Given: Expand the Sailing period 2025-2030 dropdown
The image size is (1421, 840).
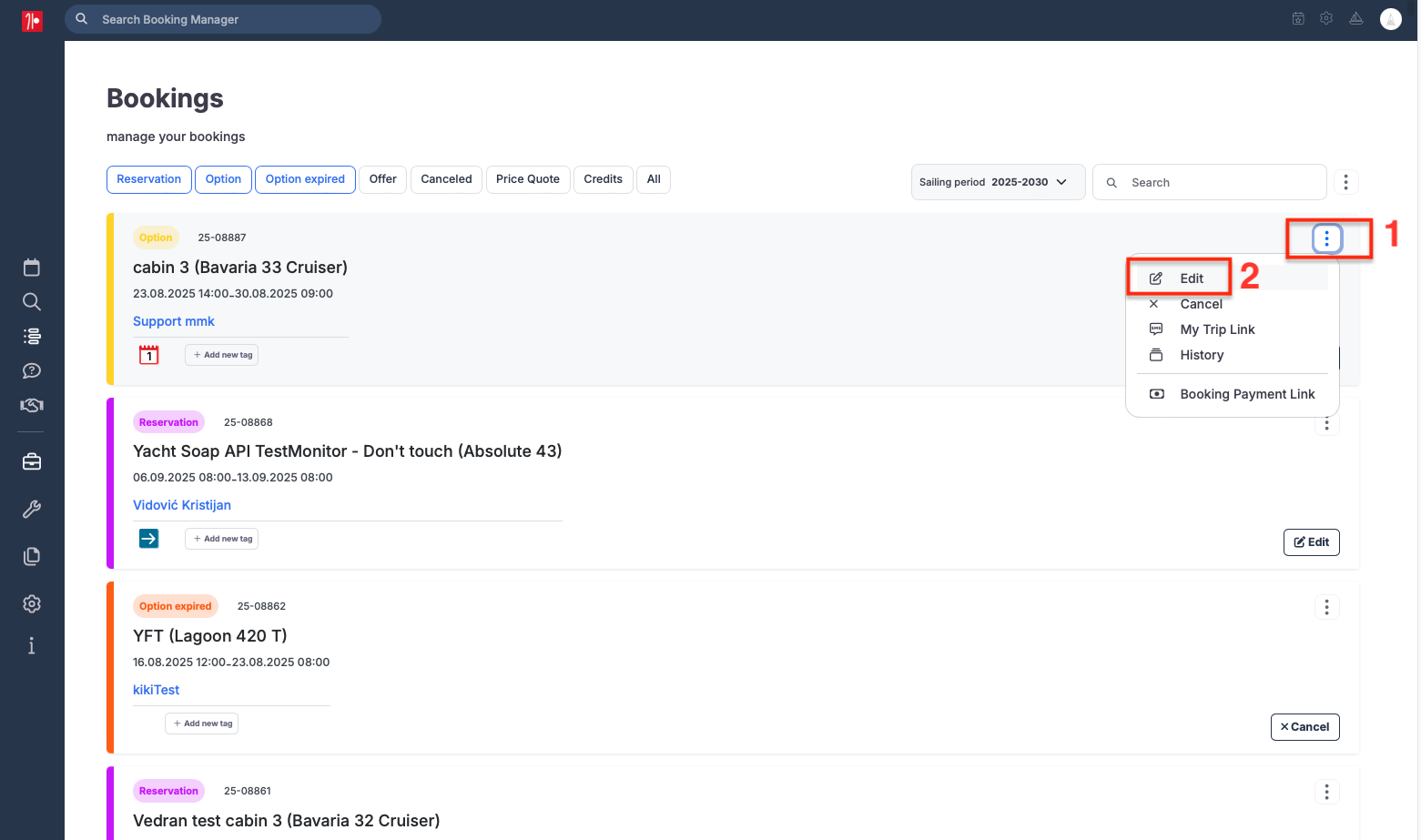Looking at the screenshot, I should pos(998,182).
